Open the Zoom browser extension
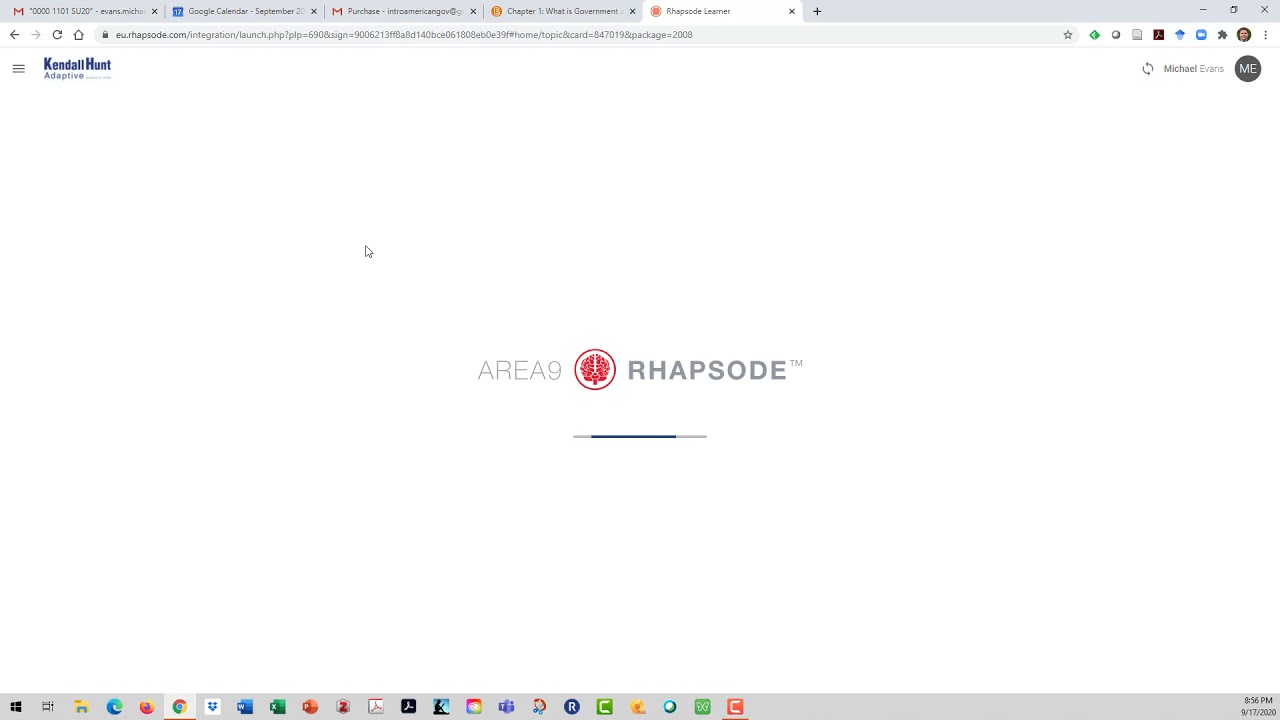This screenshot has height=720, width=1280. tap(1201, 35)
